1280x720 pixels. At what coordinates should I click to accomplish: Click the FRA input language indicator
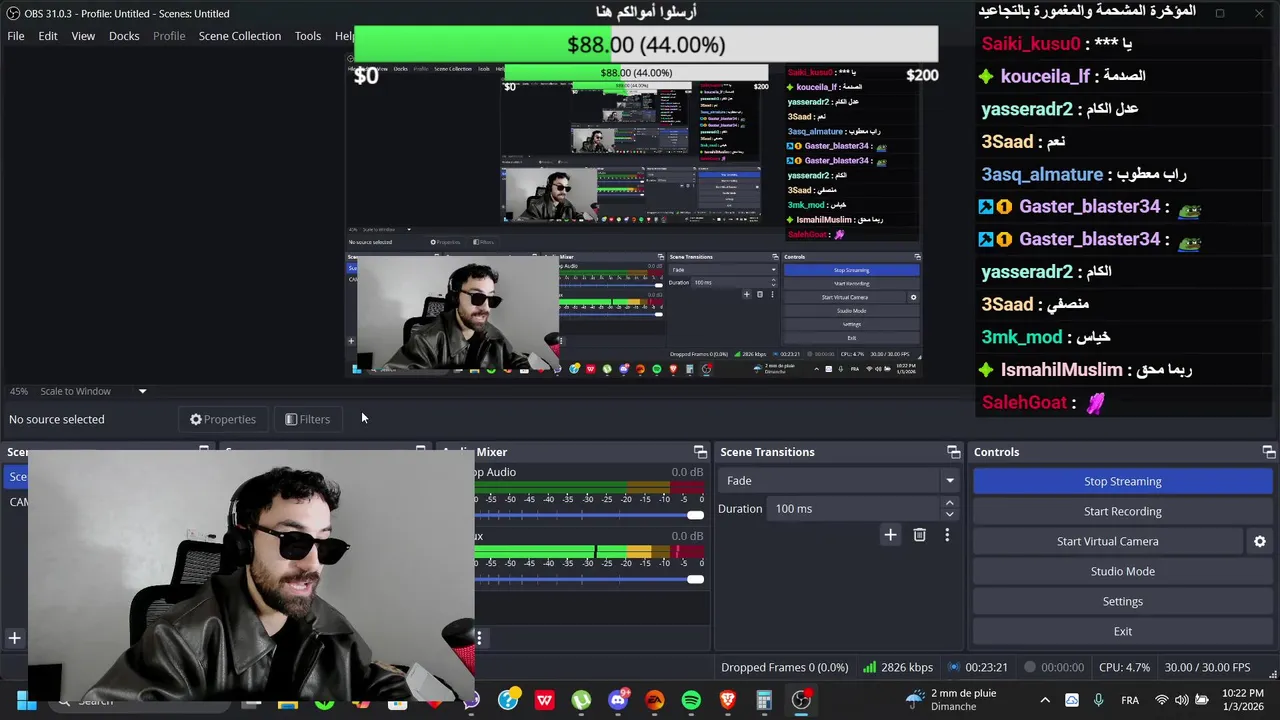pyautogui.click(x=1130, y=700)
